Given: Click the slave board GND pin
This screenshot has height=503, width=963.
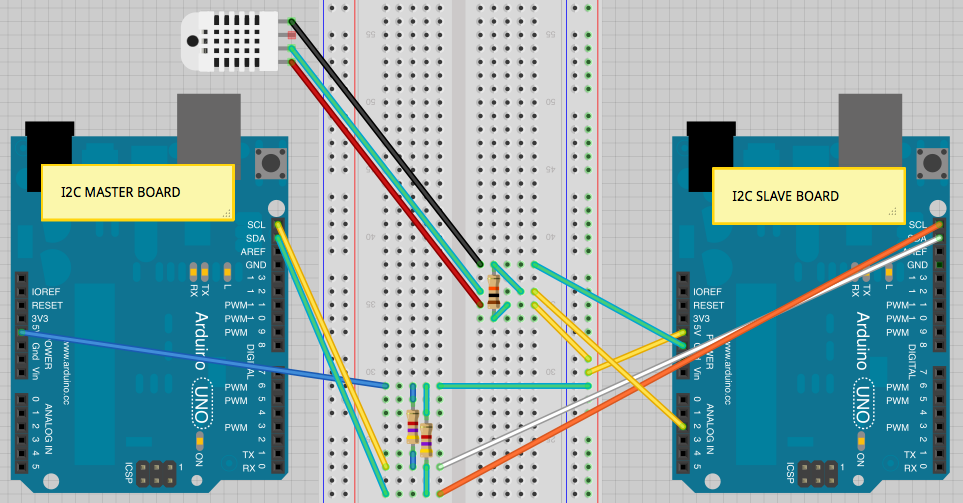Looking at the screenshot, I should (x=939, y=265).
